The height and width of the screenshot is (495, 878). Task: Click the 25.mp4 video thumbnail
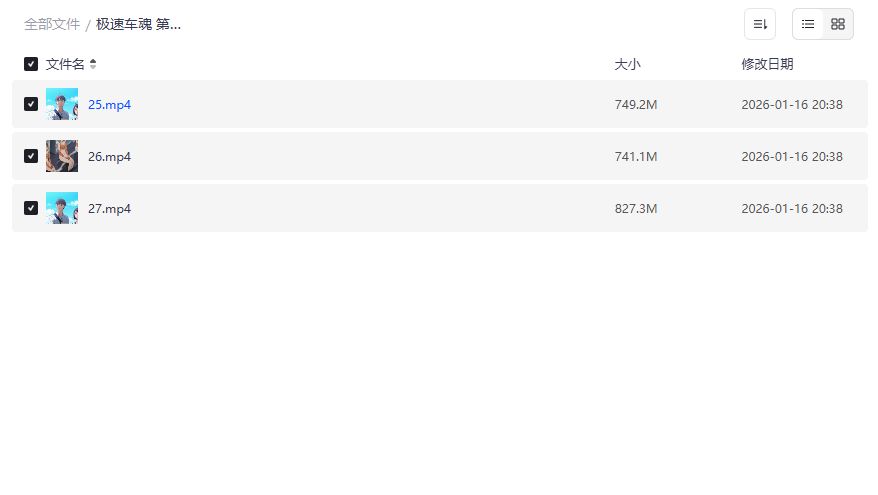[62, 104]
